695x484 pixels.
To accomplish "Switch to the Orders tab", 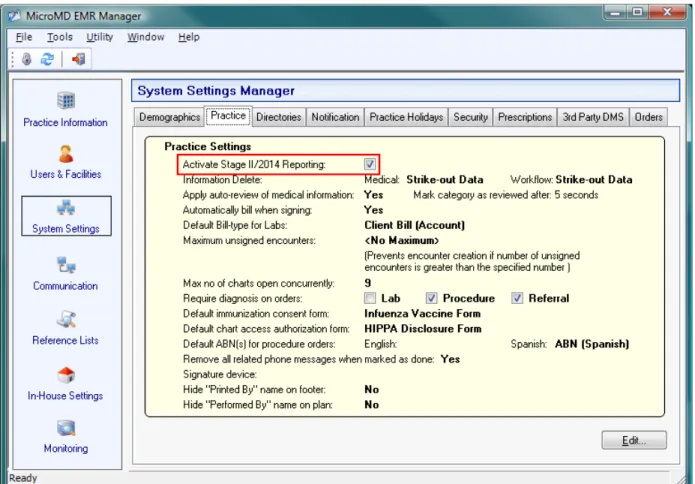I will tap(648, 117).
